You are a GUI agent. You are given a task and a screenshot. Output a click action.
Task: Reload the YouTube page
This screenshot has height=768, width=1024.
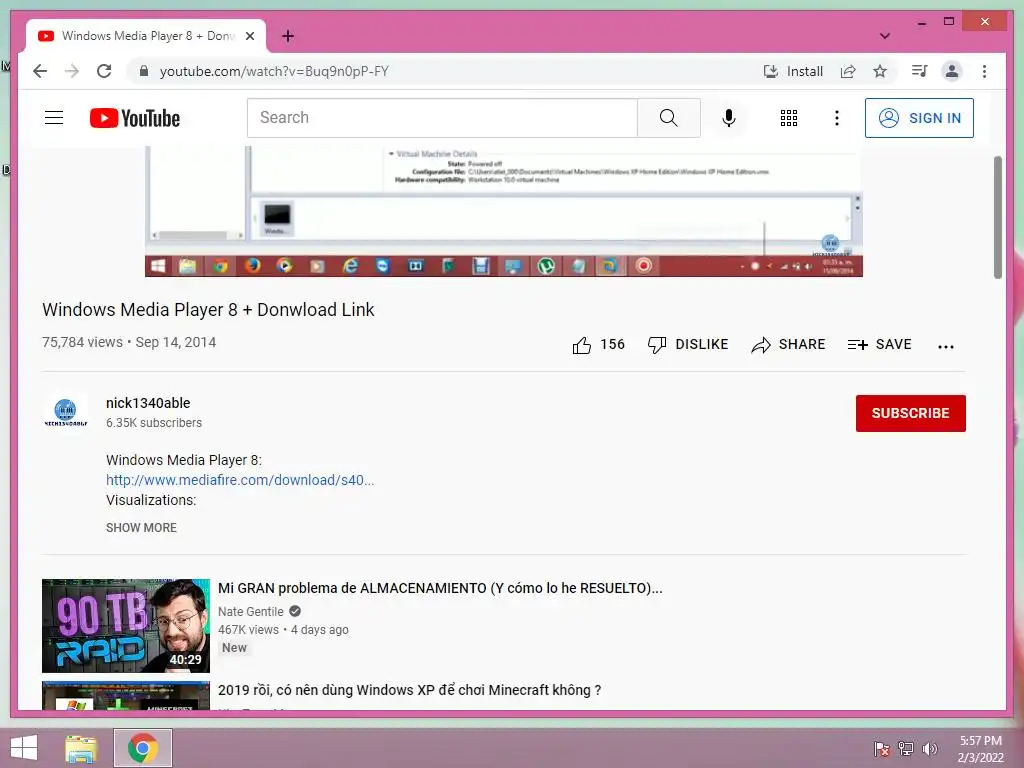(x=104, y=71)
